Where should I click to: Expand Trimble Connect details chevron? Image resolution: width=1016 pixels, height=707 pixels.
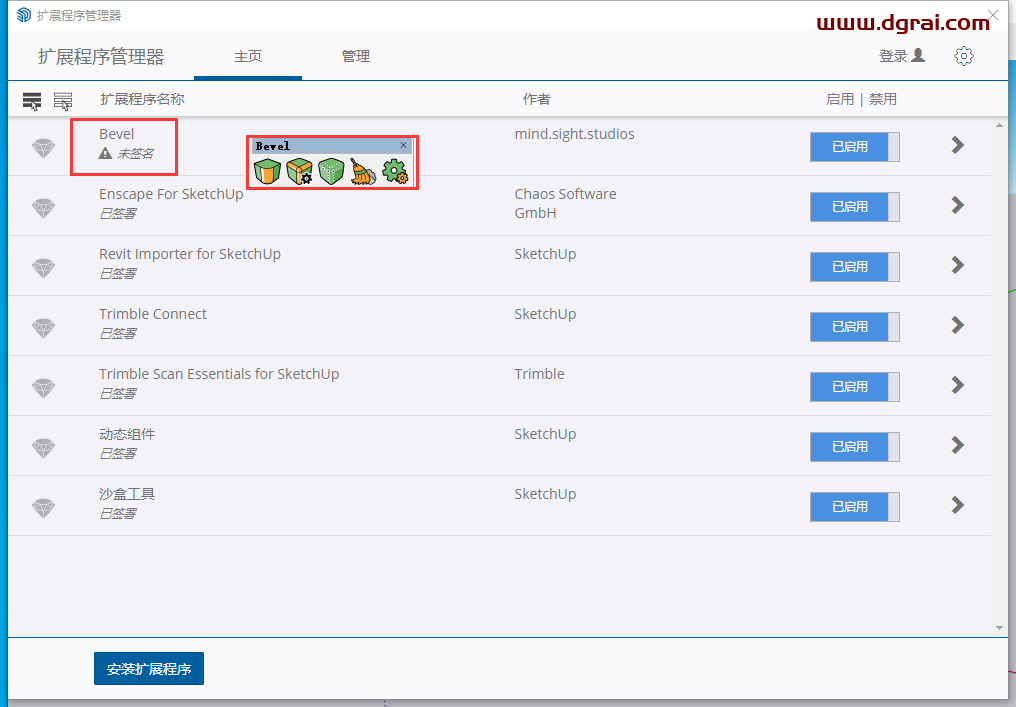point(958,325)
